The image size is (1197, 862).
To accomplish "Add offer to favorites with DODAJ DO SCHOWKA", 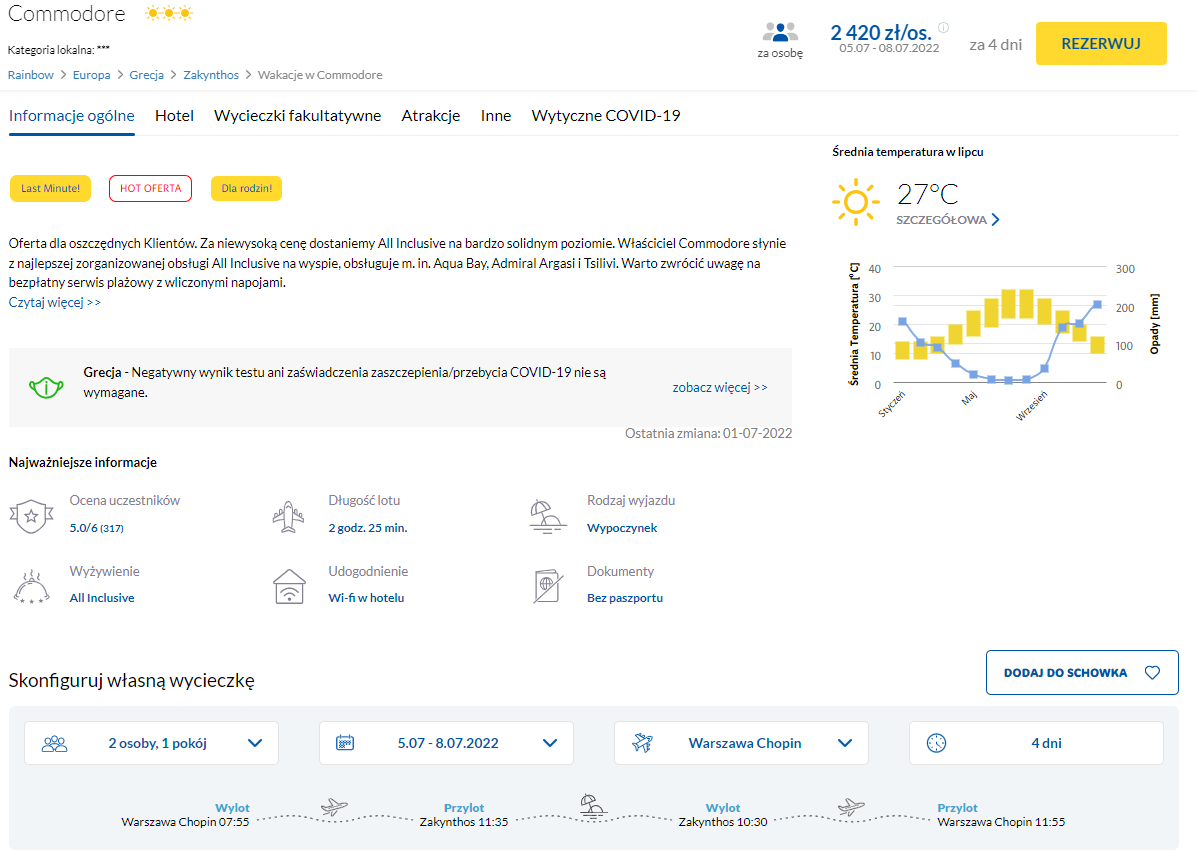I will (x=1081, y=673).
